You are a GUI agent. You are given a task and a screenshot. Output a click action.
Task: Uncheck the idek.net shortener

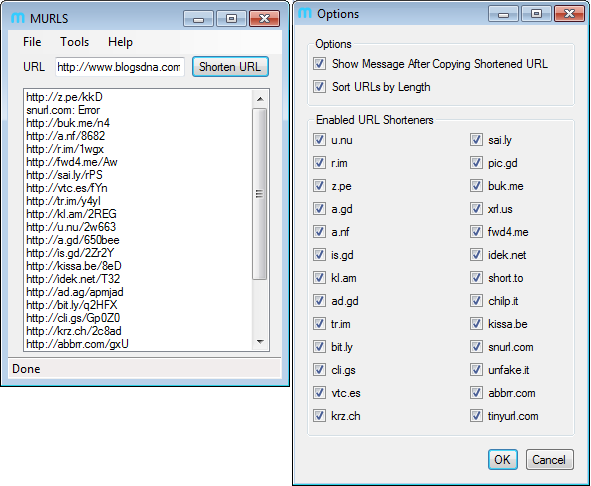476,255
